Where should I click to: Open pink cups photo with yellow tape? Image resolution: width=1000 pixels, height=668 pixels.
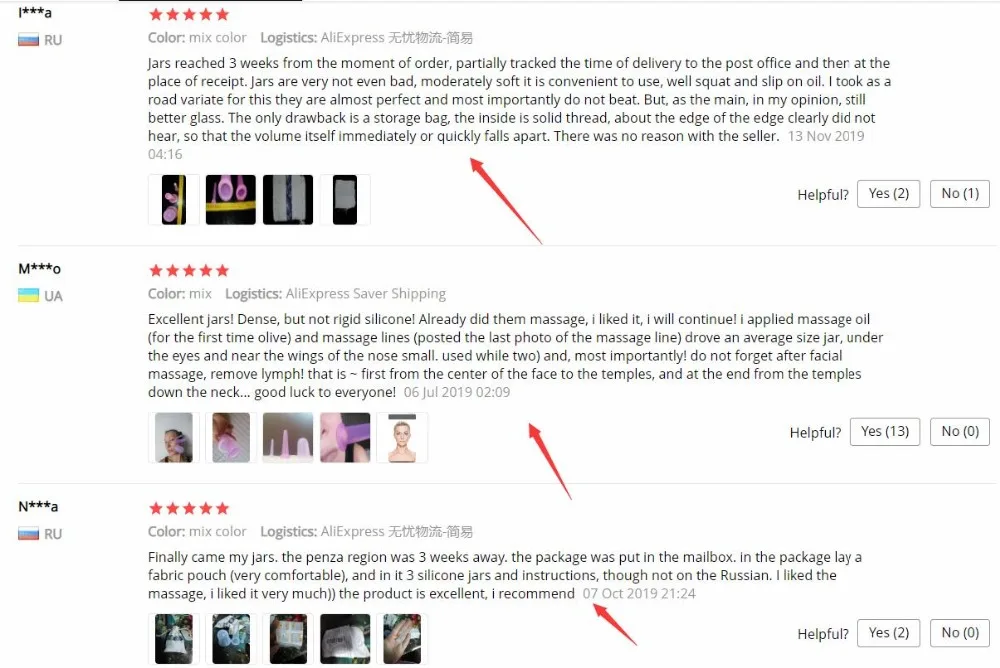tap(230, 200)
